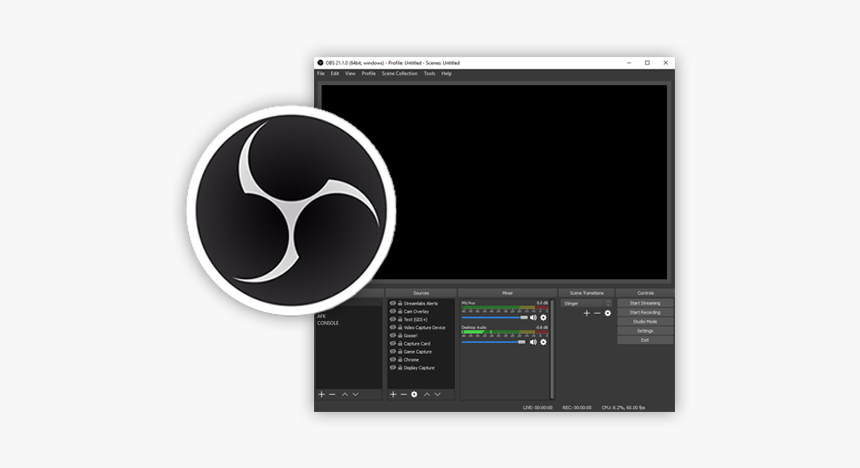The width and height of the screenshot is (860, 468).
Task: Move scene up in Scenes list
Action: [x=345, y=394]
